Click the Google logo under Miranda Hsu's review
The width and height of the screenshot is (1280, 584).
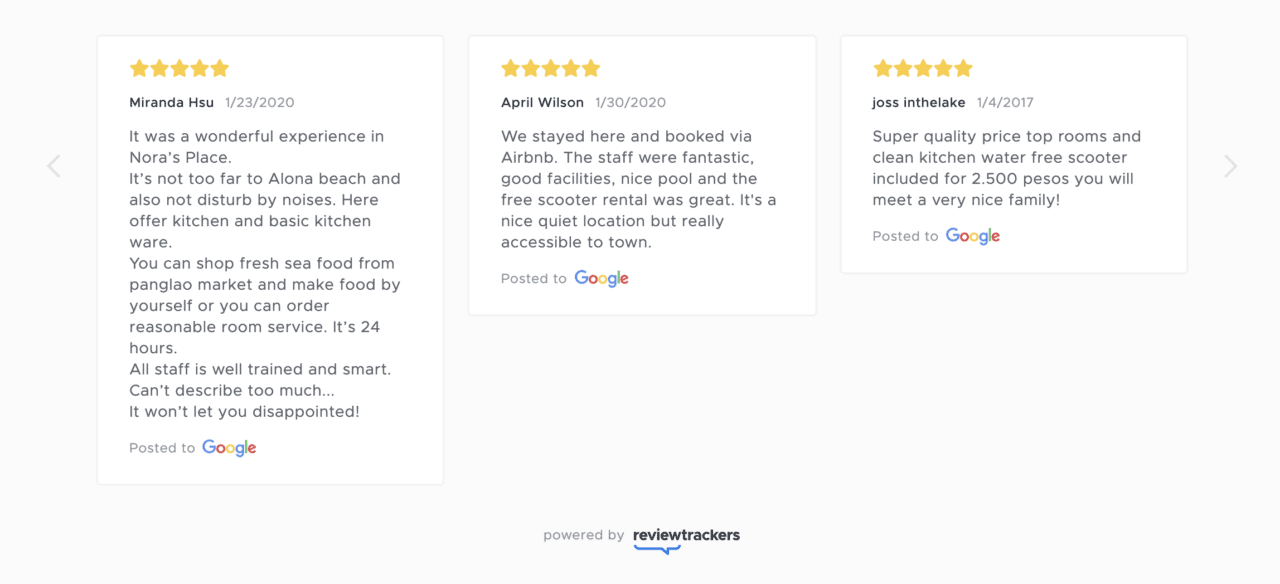[x=228, y=447]
